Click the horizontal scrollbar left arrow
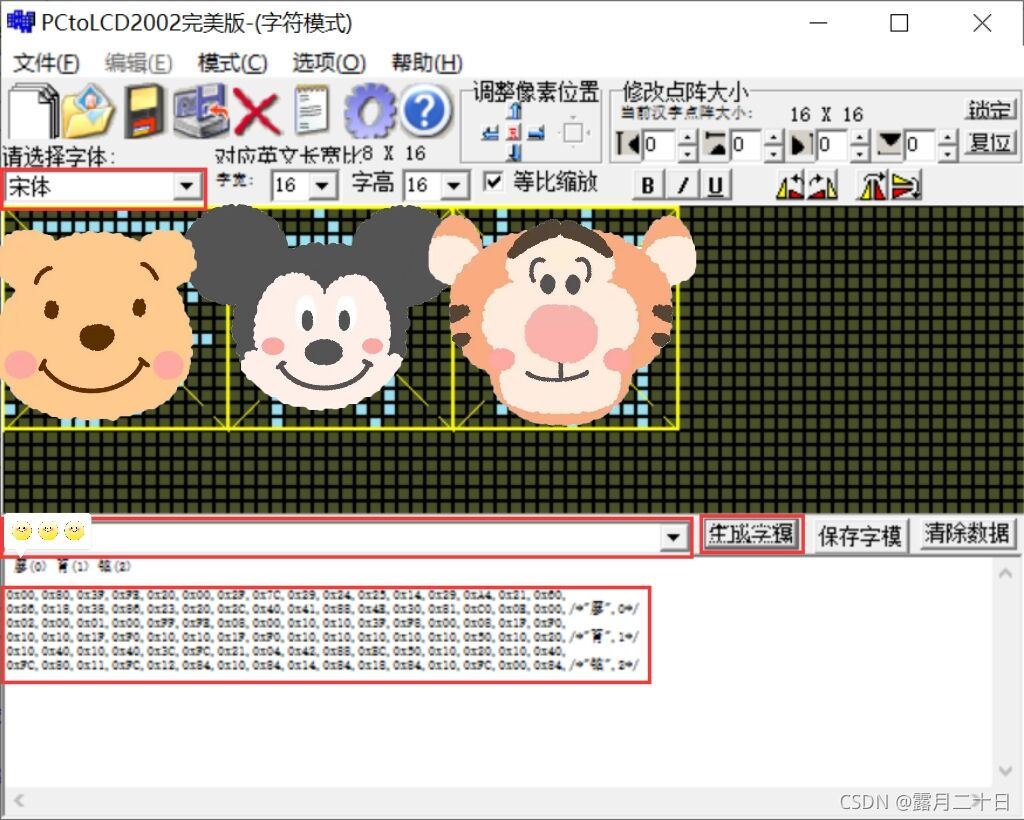 point(19,800)
